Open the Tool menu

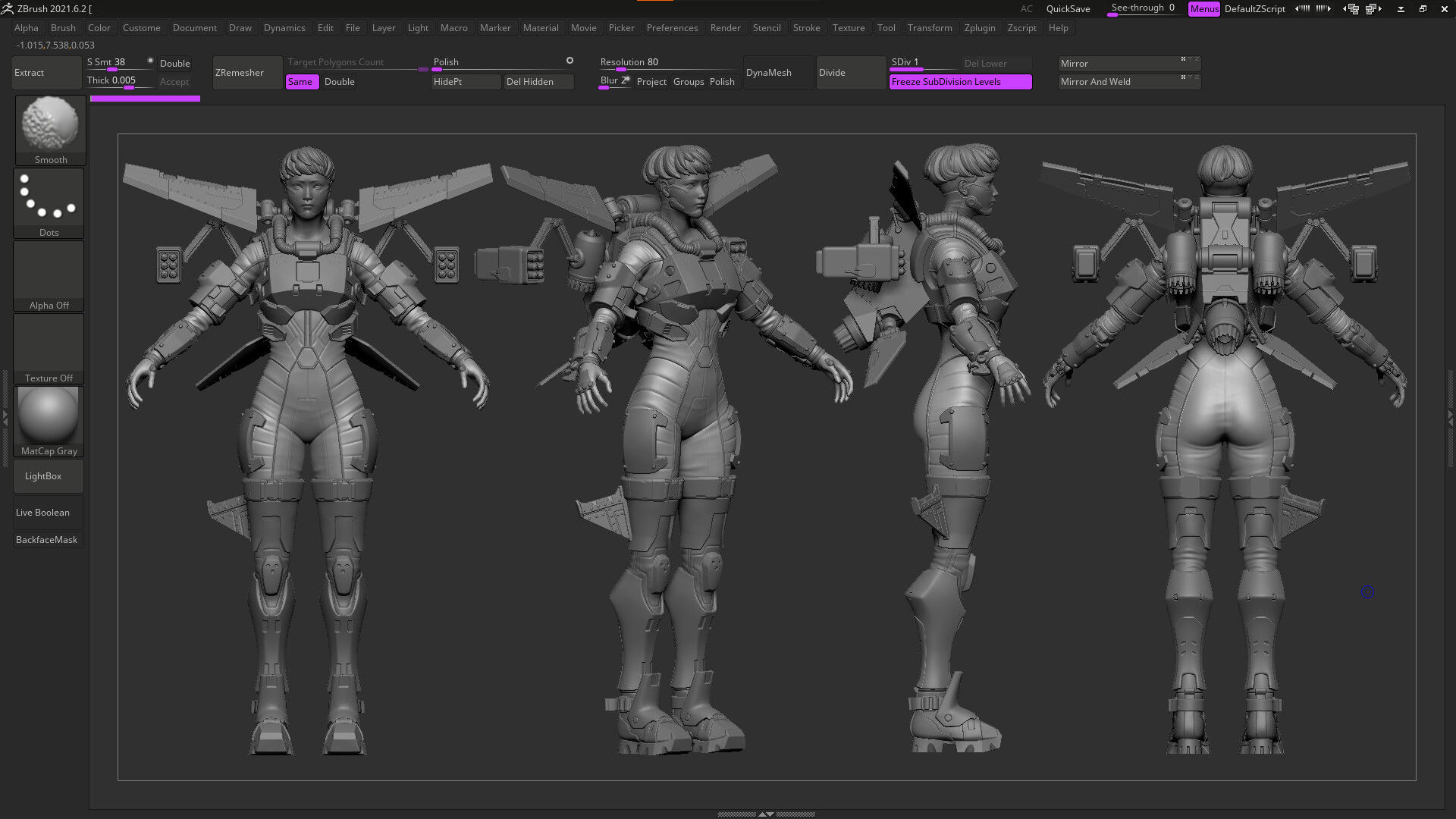coord(886,28)
